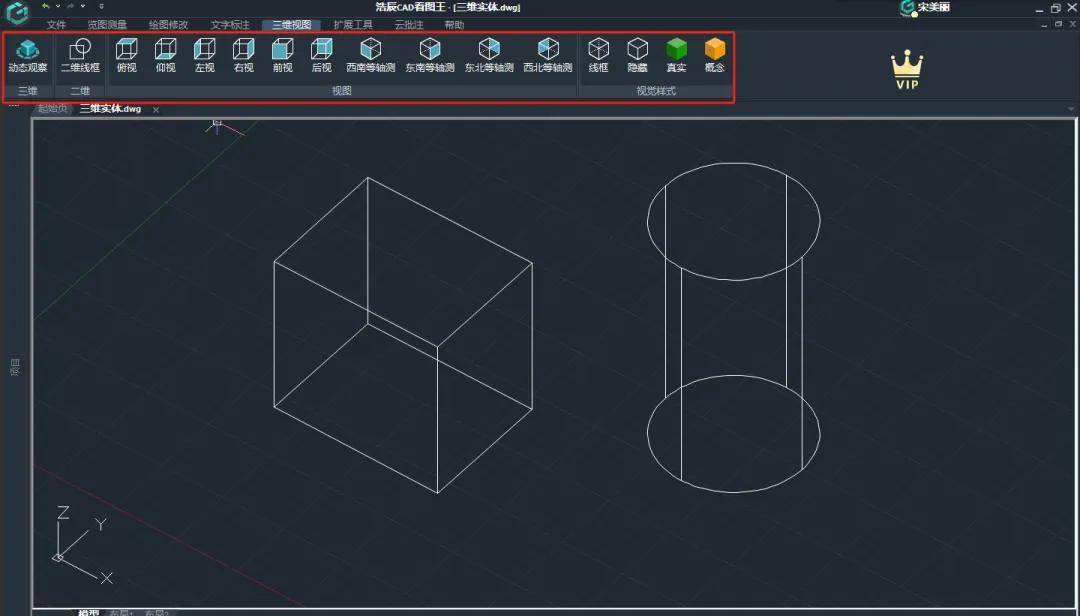Click the XYZ coordinate axis icon
The width and height of the screenshot is (1080, 616).
[x=81, y=544]
